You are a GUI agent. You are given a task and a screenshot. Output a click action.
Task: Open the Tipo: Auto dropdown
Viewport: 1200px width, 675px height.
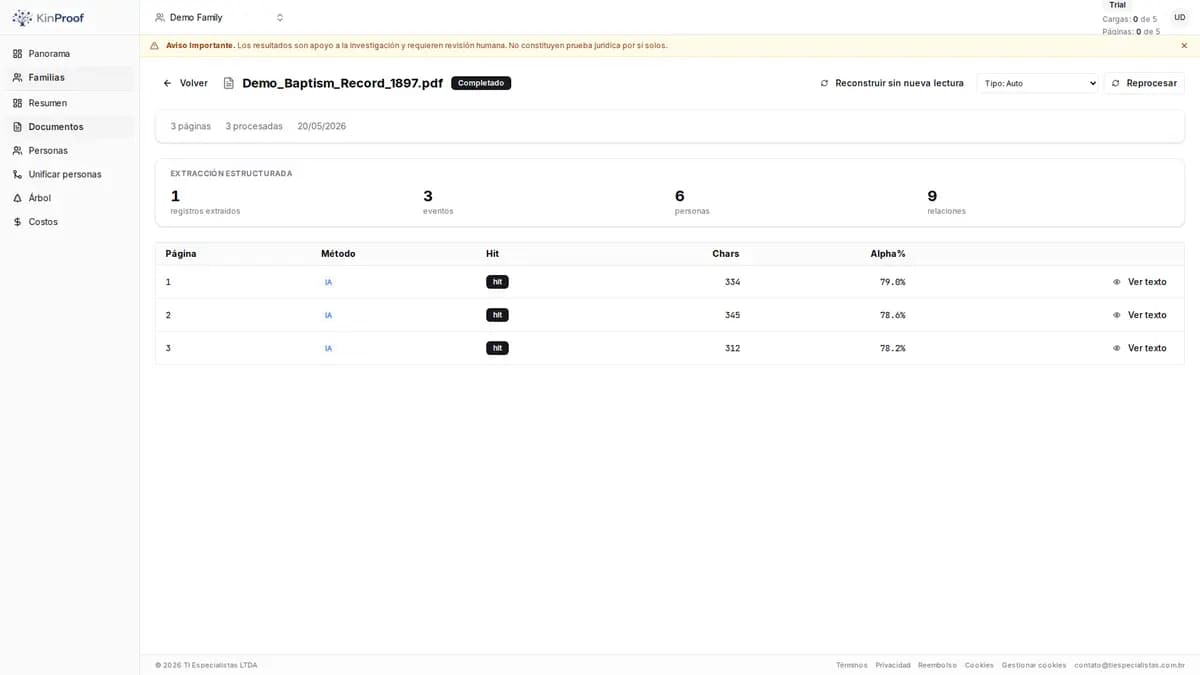1038,83
